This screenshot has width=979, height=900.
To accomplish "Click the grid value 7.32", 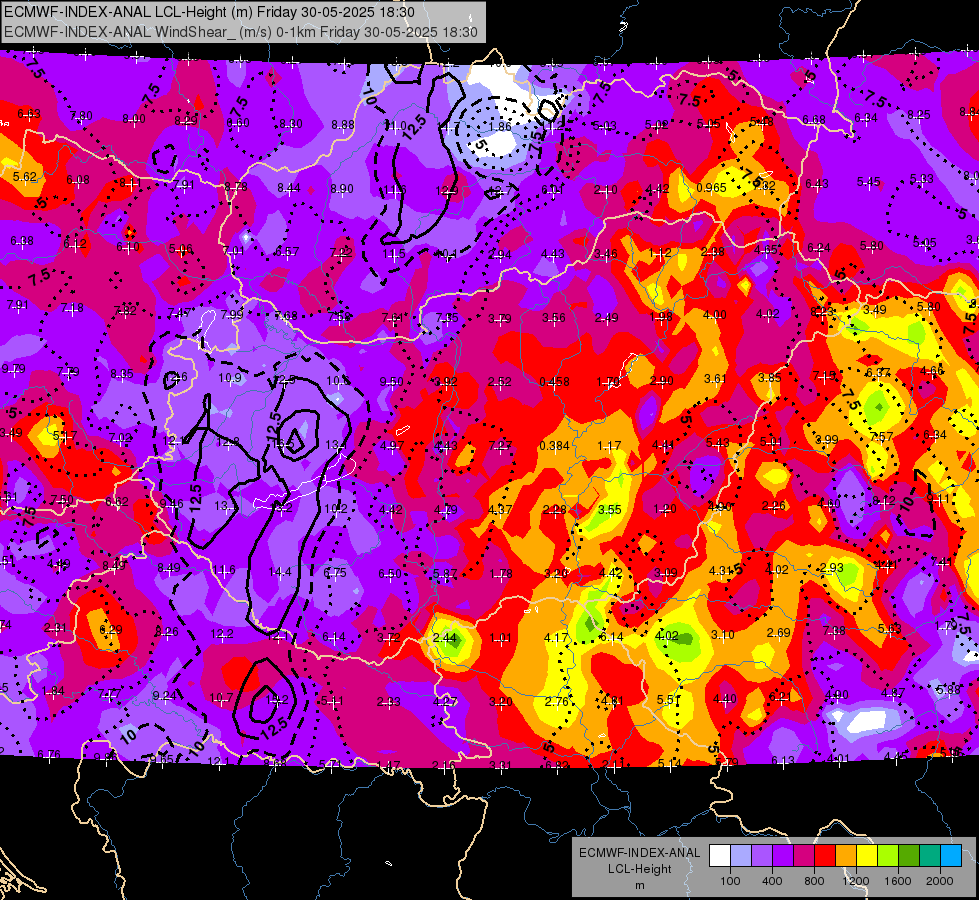I will click(x=764, y=185).
